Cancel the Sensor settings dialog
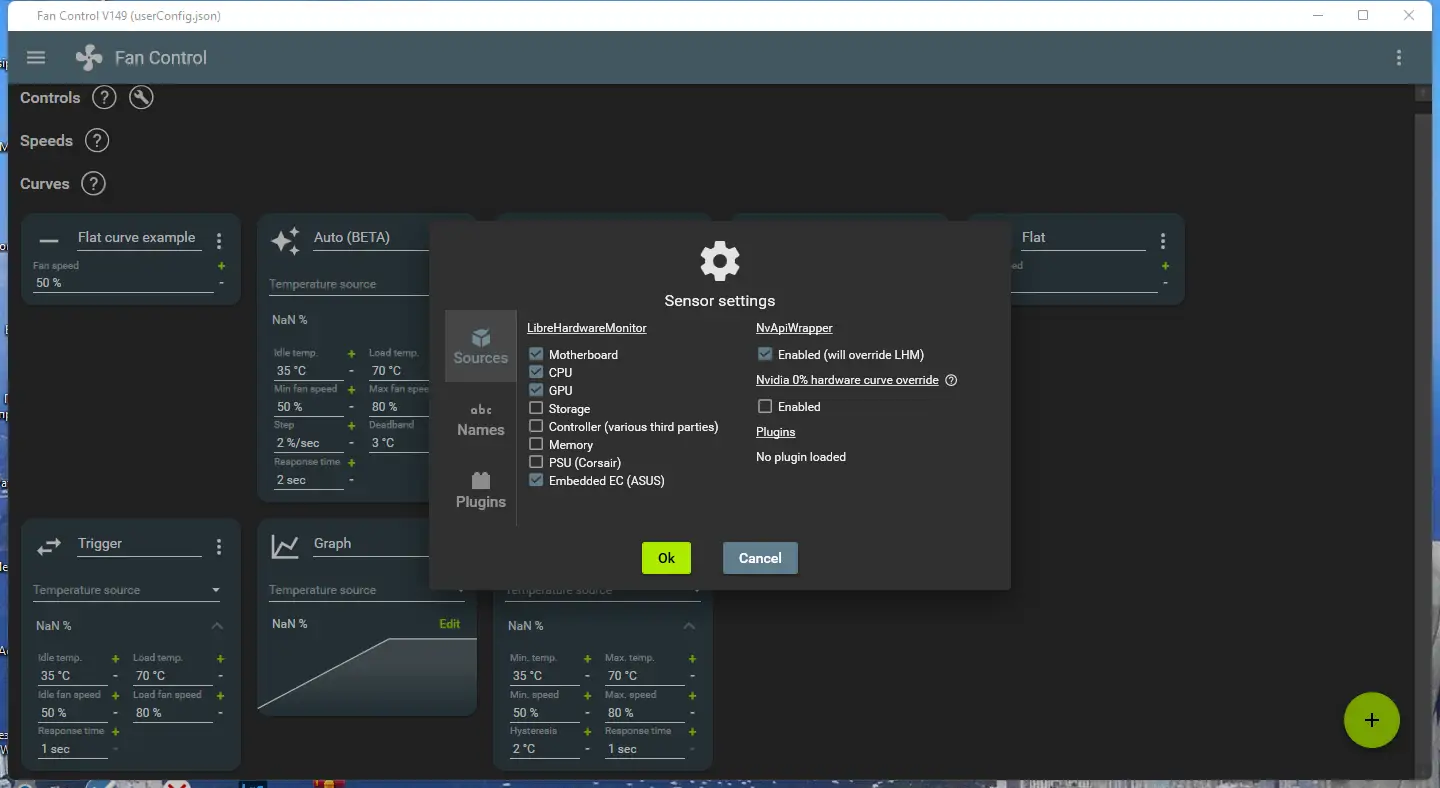 (760, 558)
